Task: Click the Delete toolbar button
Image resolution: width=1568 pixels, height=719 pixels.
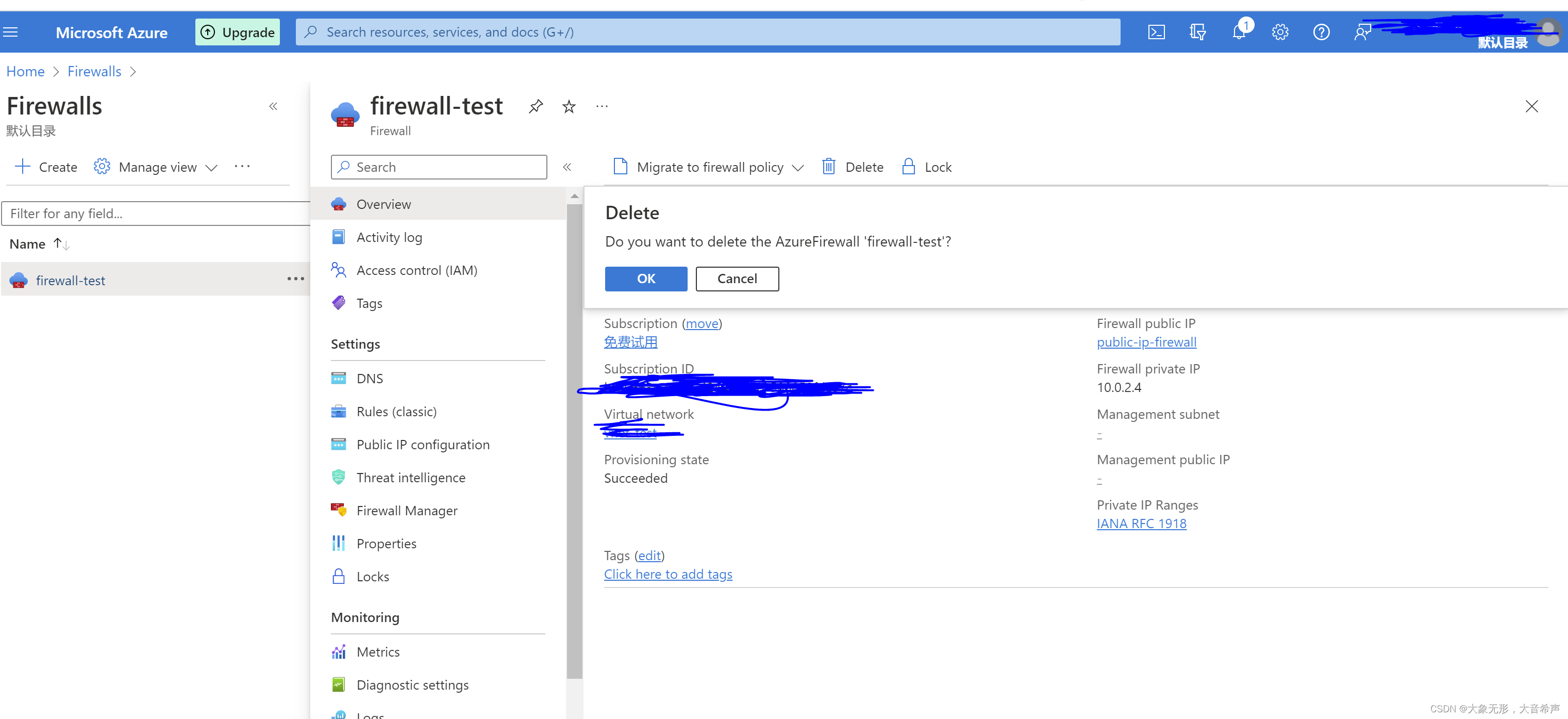Action: (x=852, y=167)
